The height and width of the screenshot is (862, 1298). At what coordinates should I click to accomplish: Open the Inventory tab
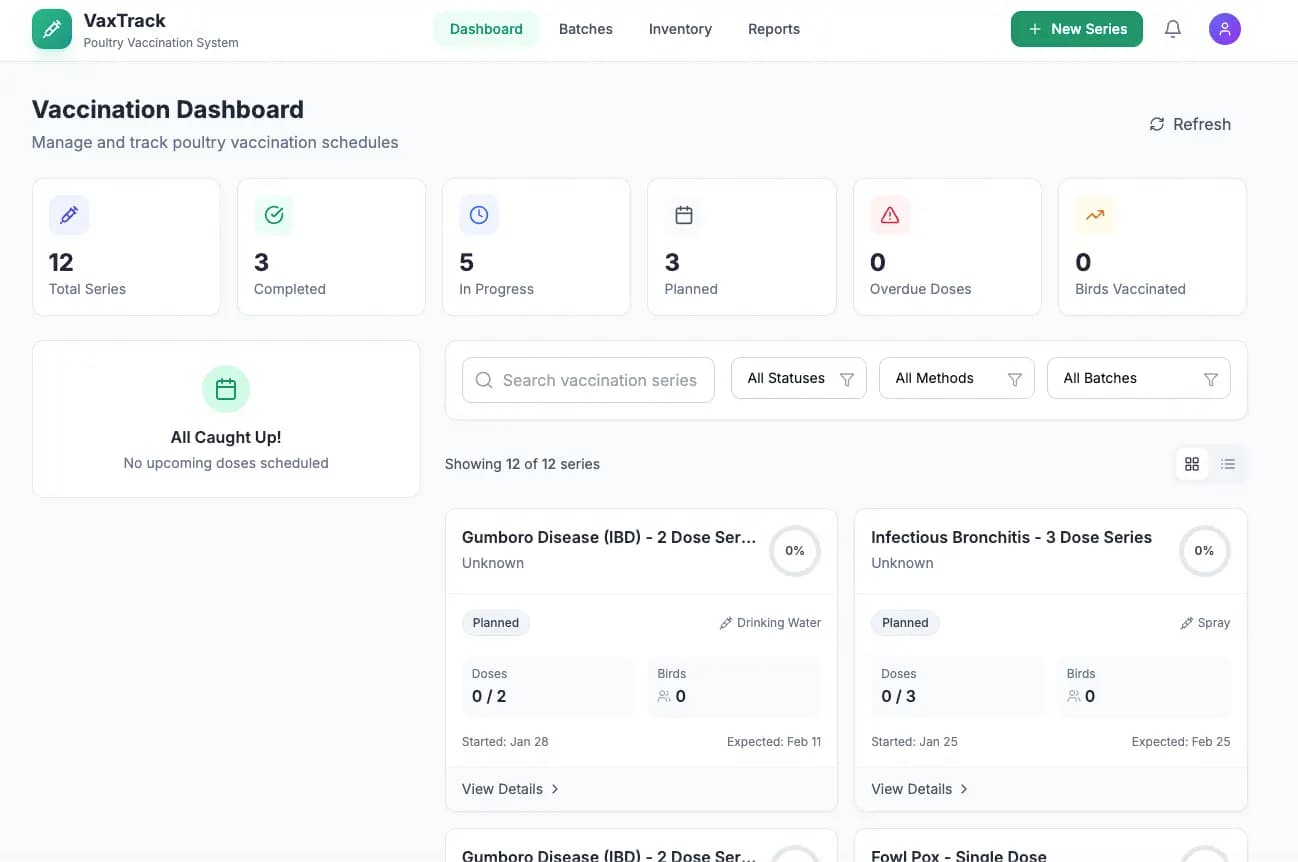click(x=680, y=29)
